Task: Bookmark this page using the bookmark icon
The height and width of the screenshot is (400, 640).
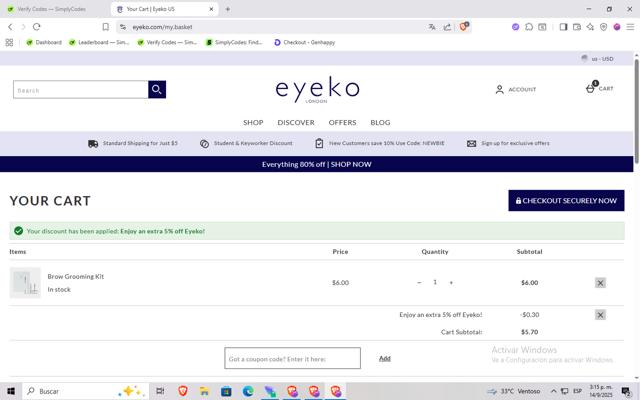Action: click(105, 27)
